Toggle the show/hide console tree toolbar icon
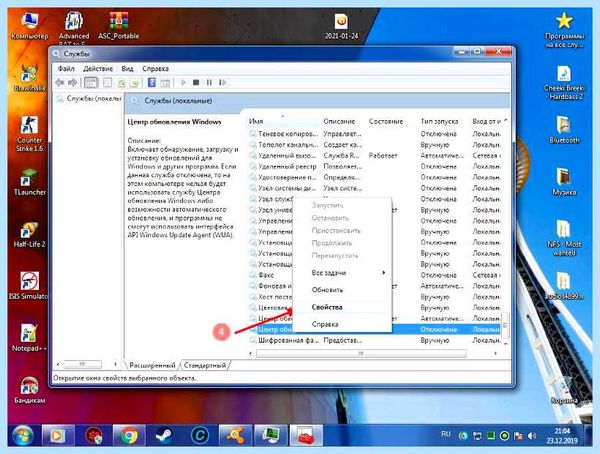The height and width of the screenshot is (454, 600). 91,82
